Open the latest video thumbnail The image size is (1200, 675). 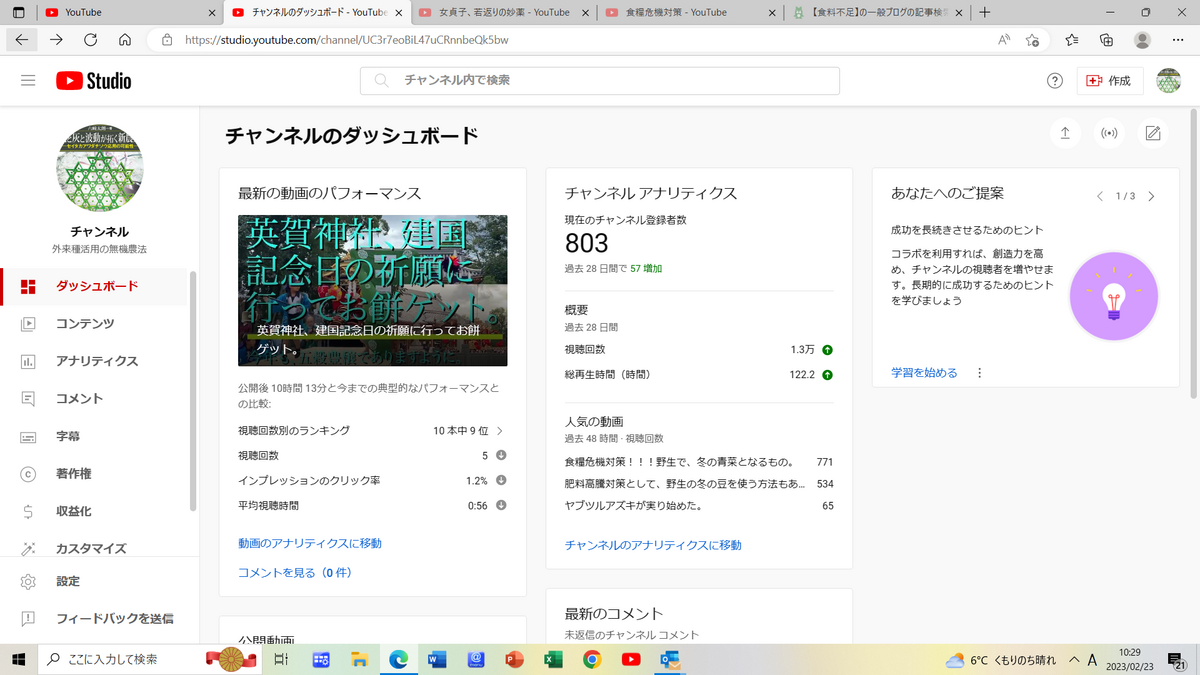click(372, 290)
